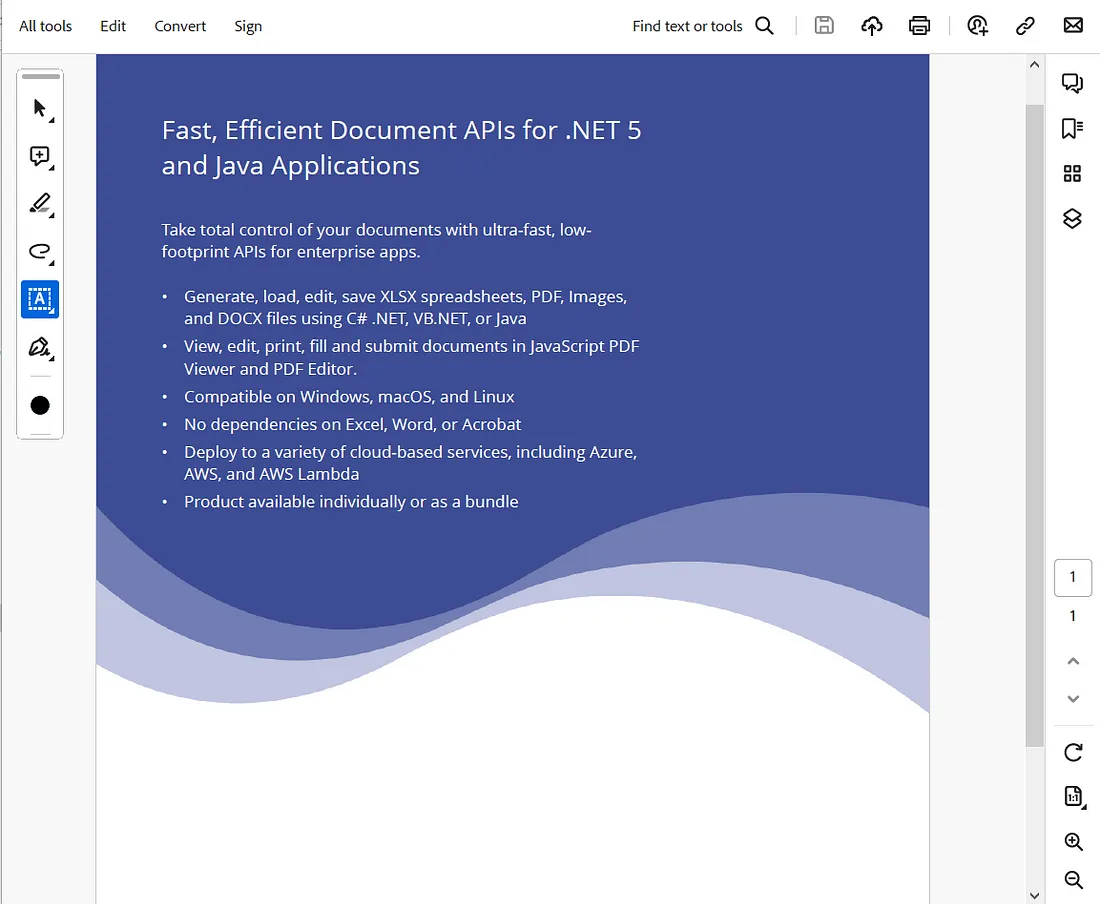The width and height of the screenshot is (1100, 904).
Task: Open the Comments panel
Action: 1072,84
